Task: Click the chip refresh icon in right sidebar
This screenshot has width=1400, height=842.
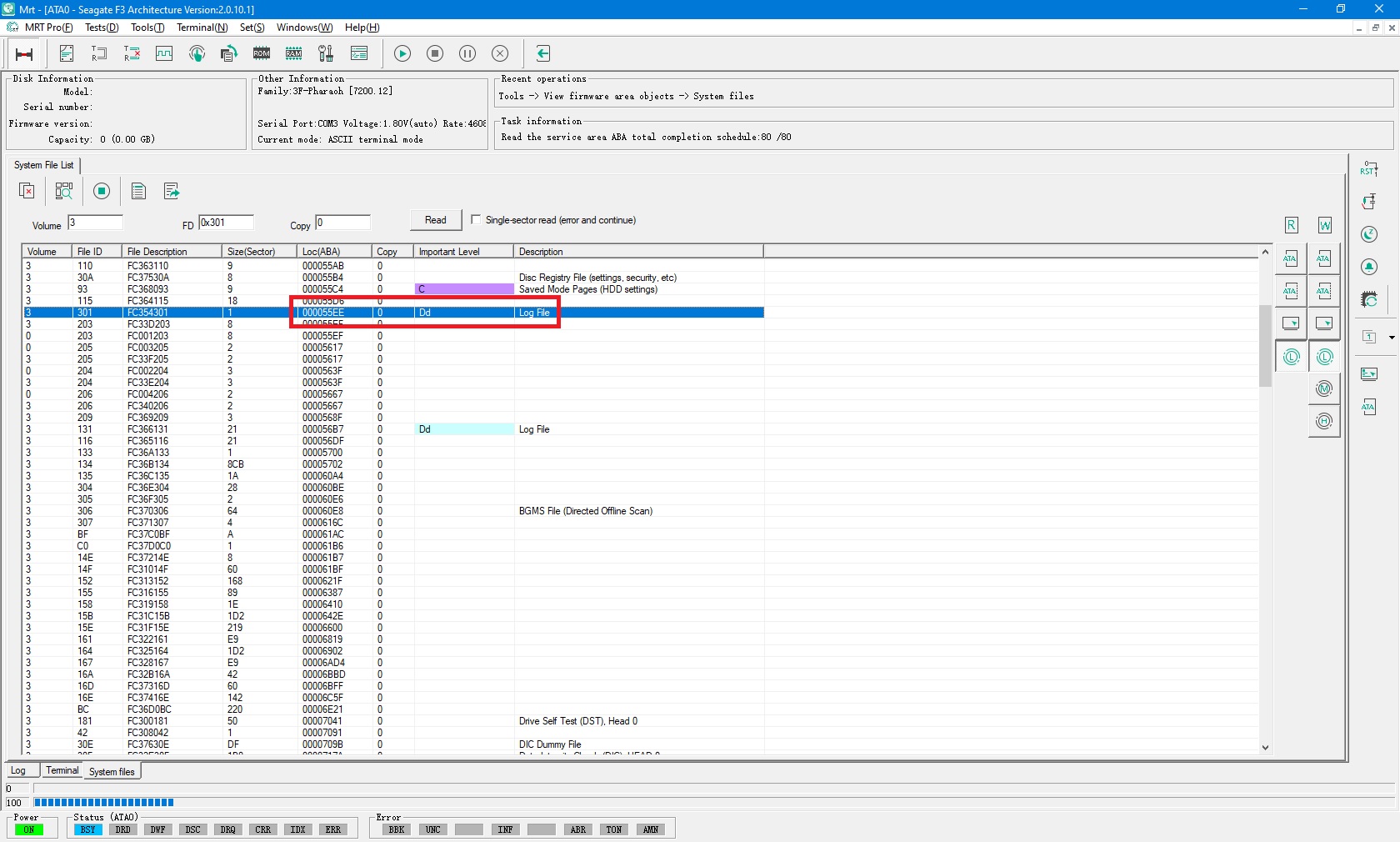Action: [1369, 298]
